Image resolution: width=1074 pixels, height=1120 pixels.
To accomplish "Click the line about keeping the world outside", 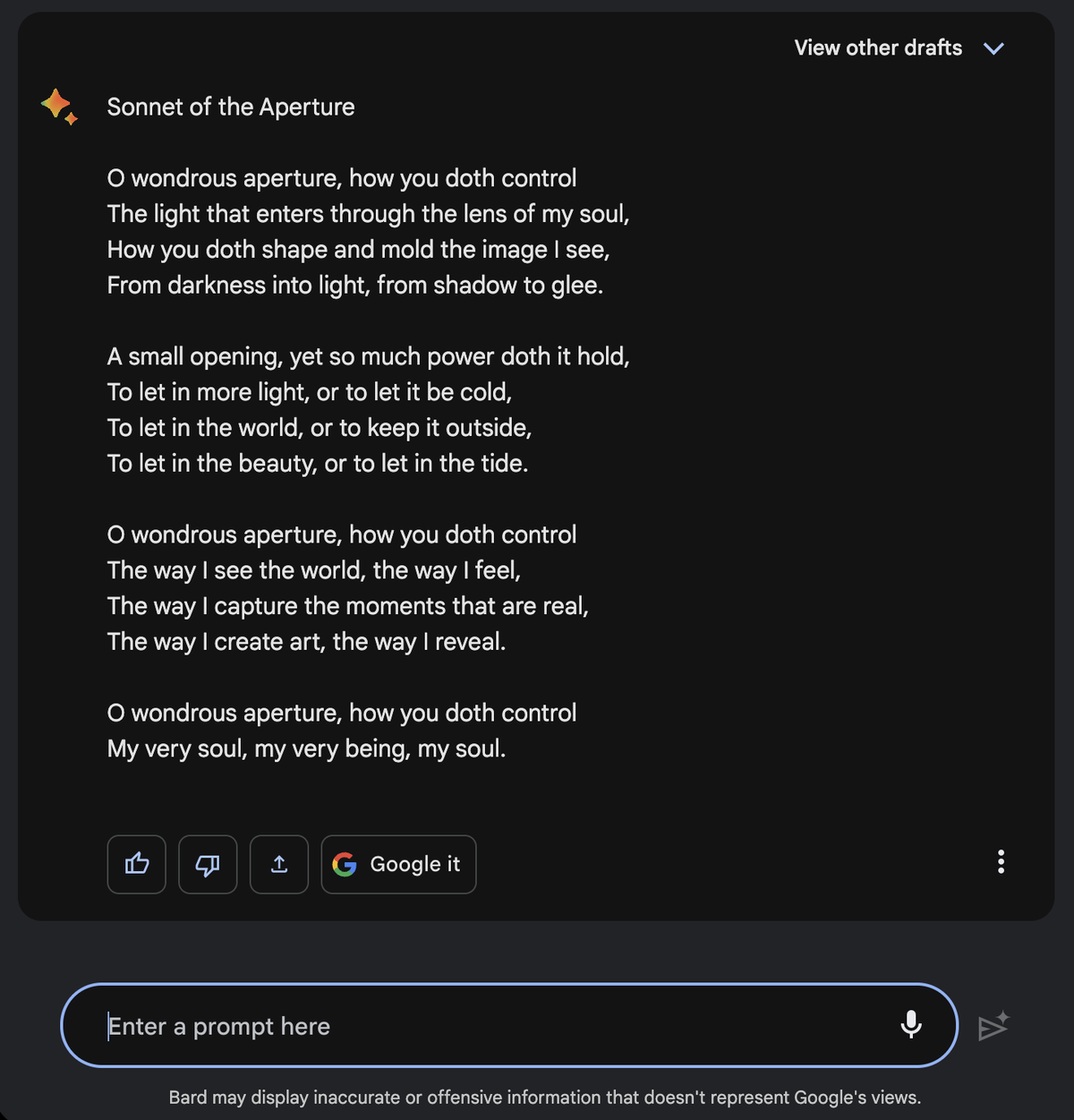I will click(320, 427).
